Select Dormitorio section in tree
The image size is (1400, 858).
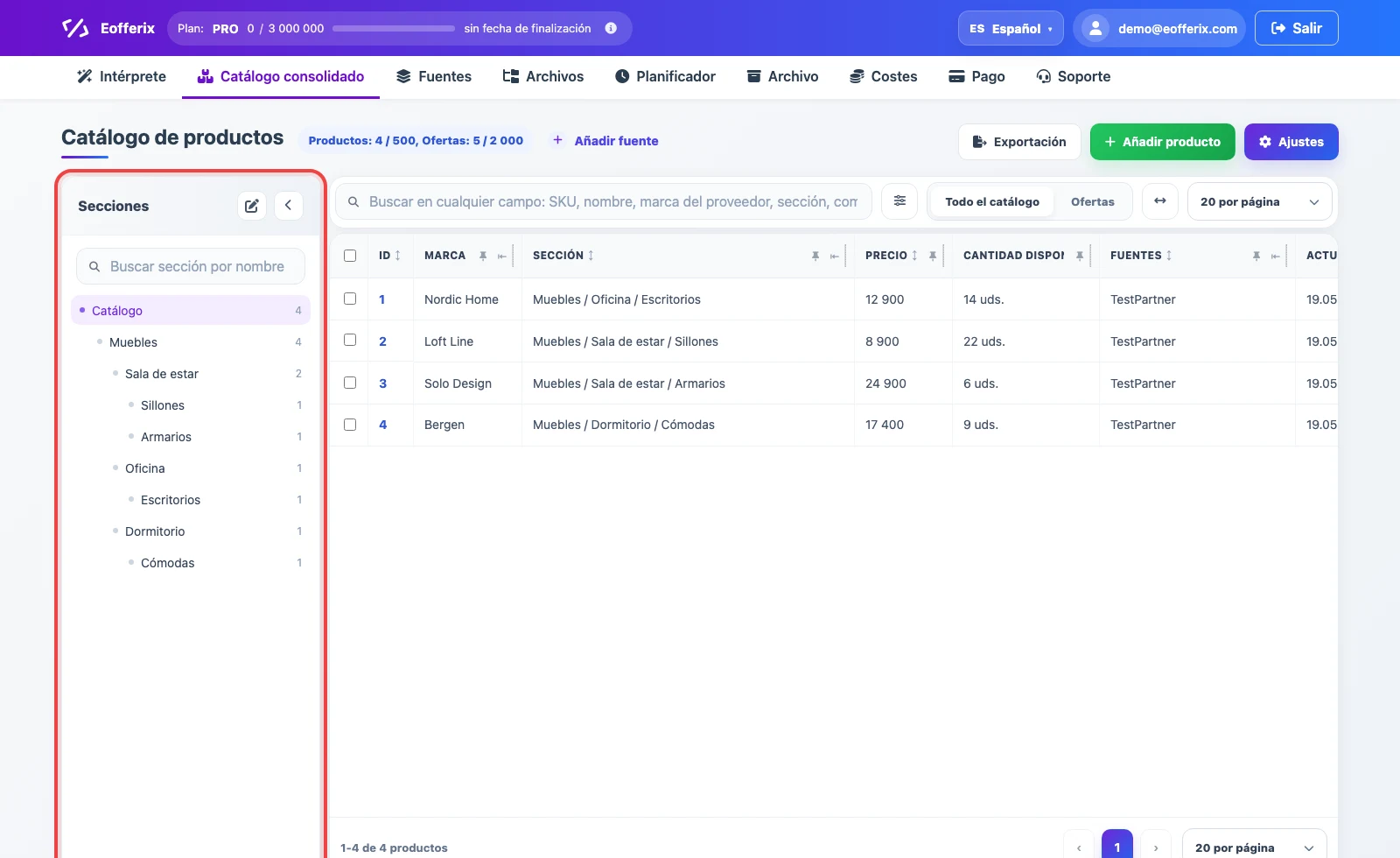(155, 531)
